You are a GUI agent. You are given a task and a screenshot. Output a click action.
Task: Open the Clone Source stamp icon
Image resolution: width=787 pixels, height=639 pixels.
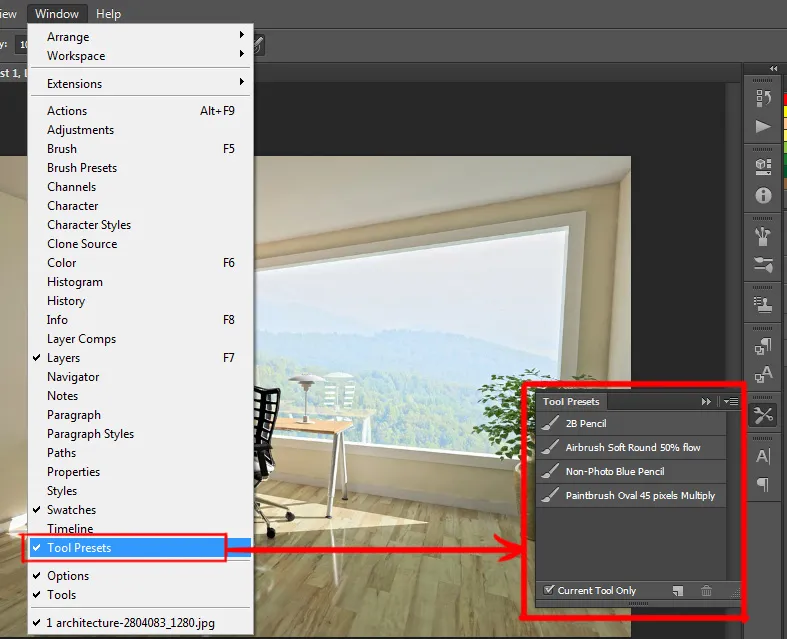pos(763,305)
